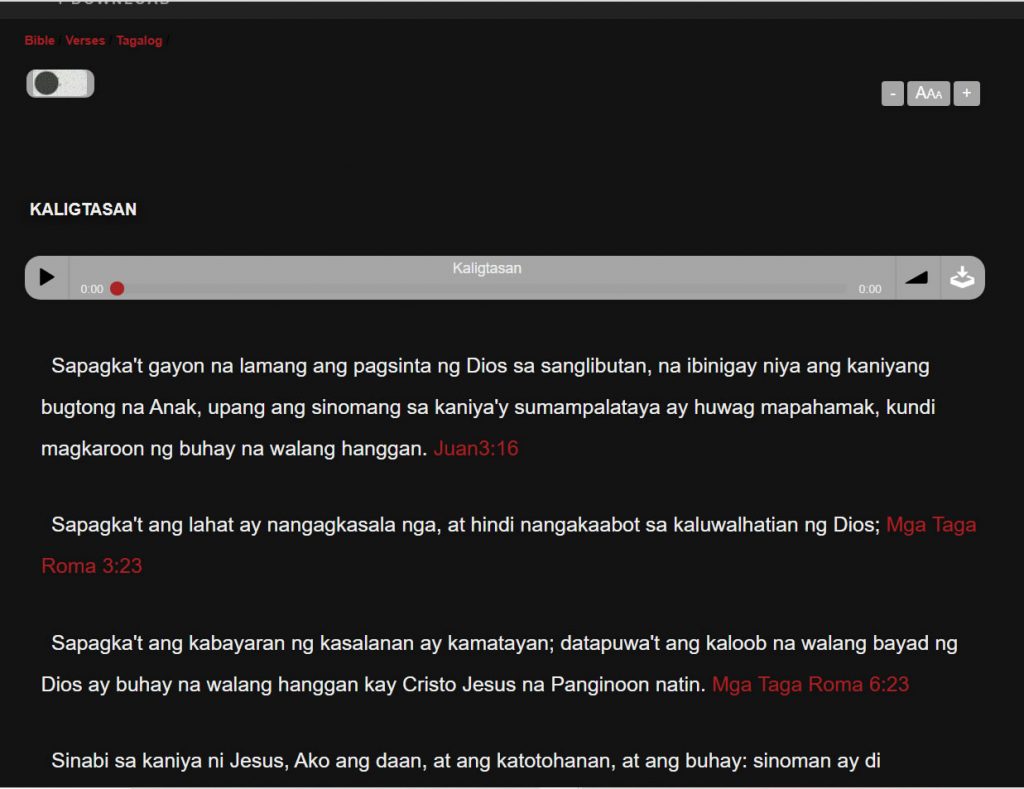Follow the Mga Taga Roma 6:23 link
This screenshot has width=1024, height=789.
[810, 685]
